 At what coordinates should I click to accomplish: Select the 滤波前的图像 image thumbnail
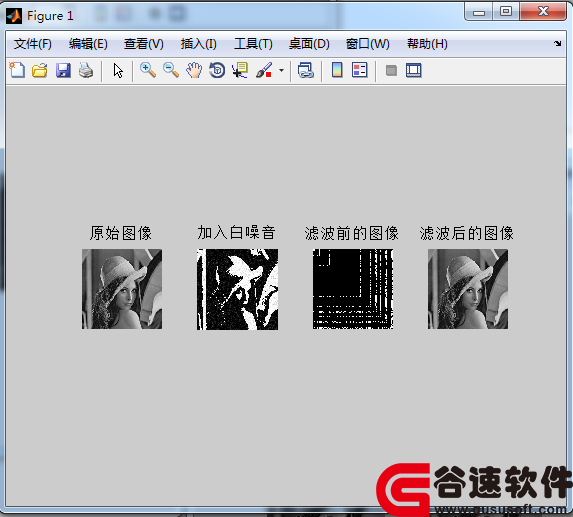coord(353,289)
